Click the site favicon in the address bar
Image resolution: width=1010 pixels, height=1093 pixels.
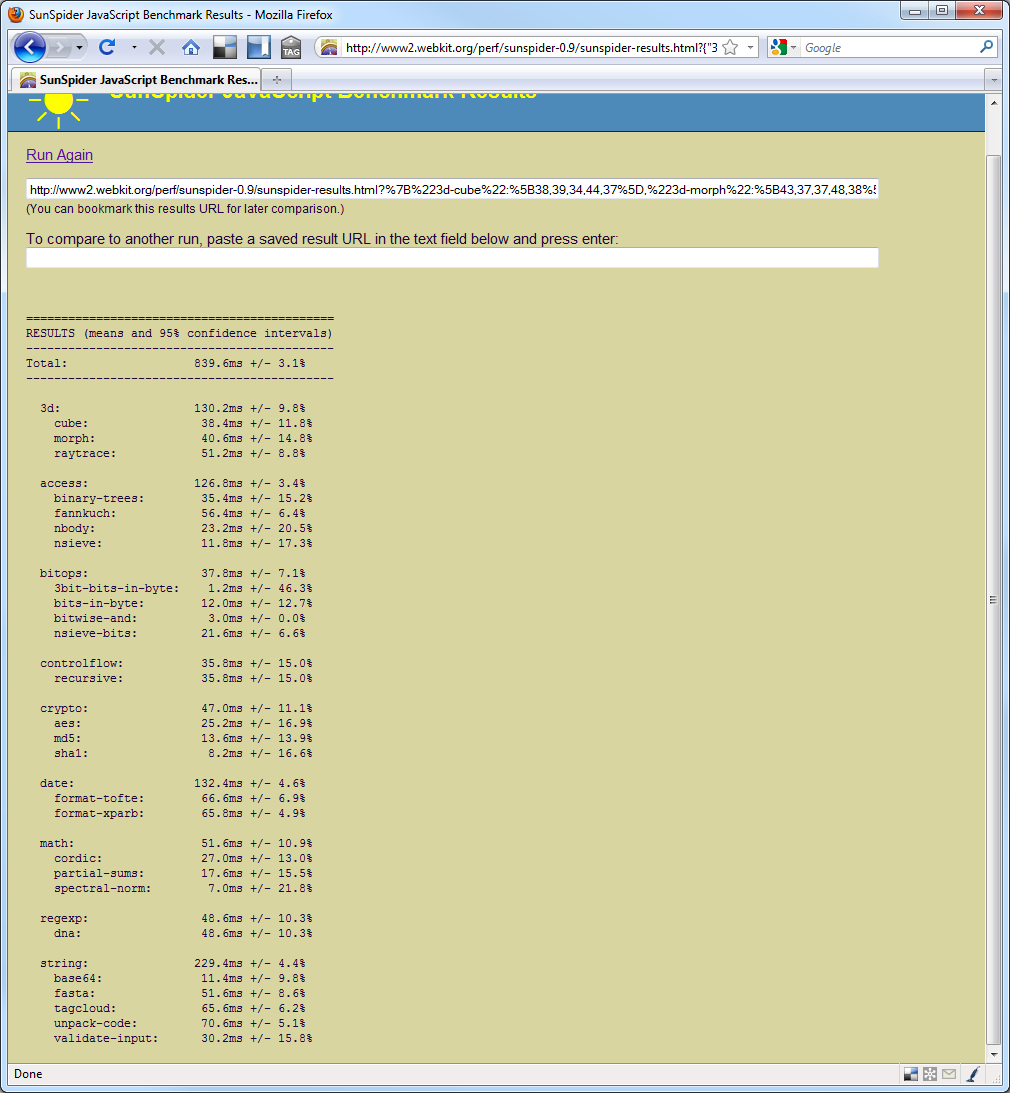tap(329, 47)
